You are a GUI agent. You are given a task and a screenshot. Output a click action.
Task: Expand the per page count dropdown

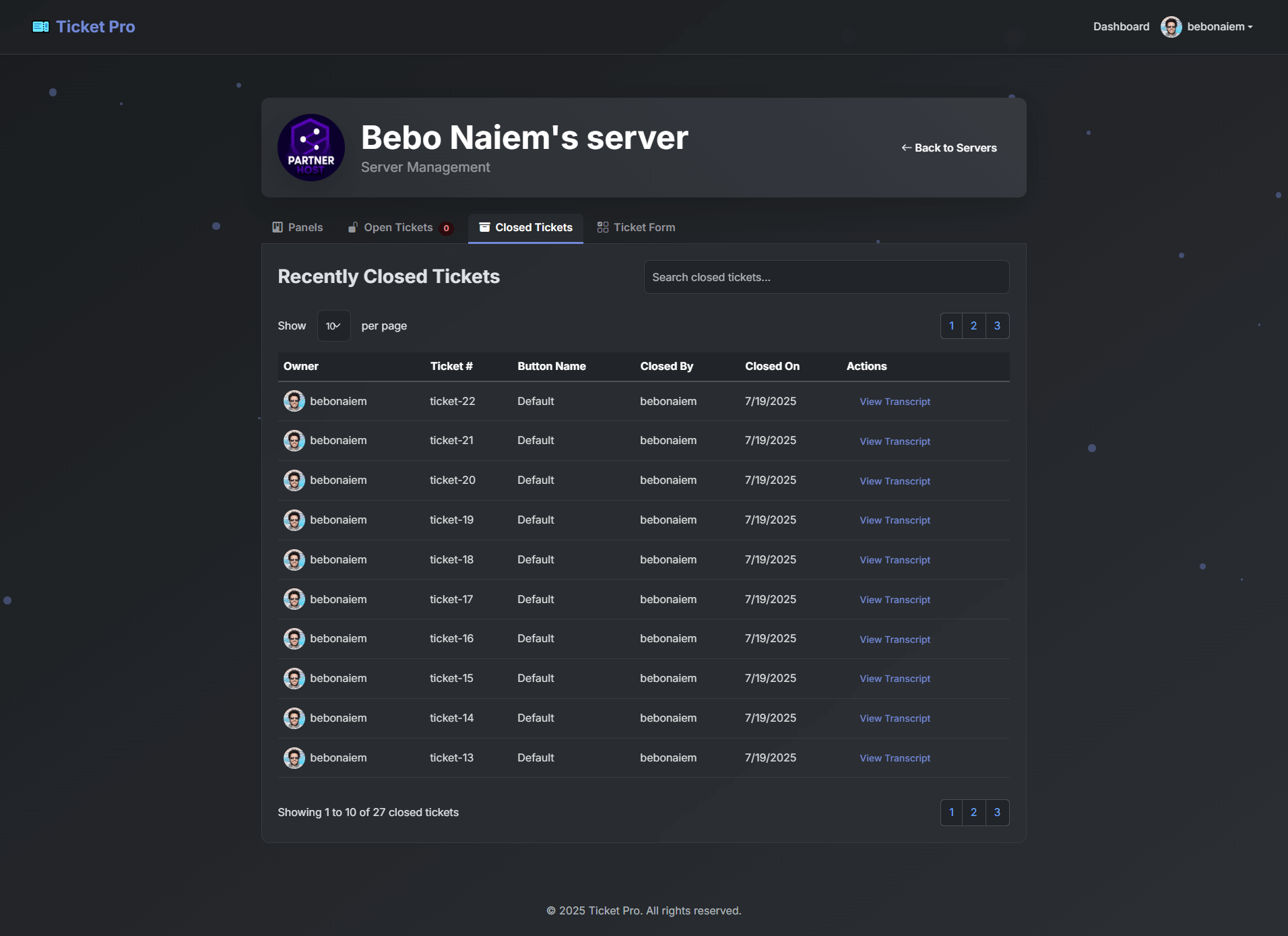(x=333, y=326)
